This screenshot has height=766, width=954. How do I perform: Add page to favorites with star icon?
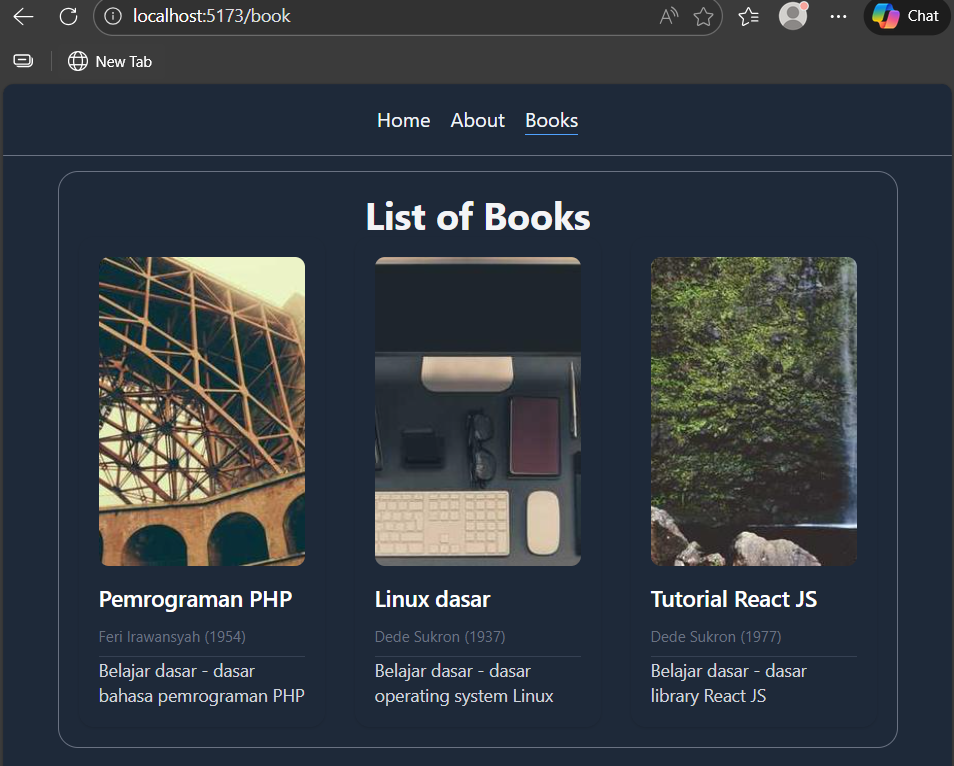pyautogui.click(x=703, y=16)
